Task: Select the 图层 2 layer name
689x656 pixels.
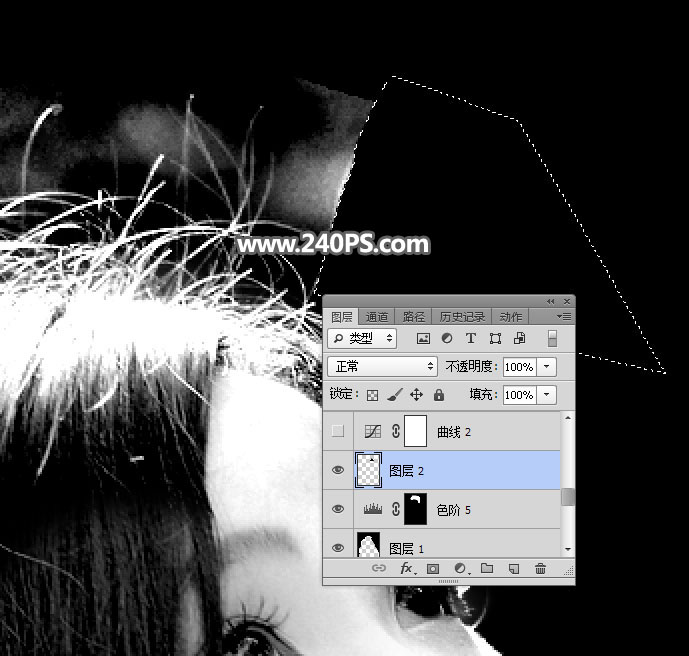Action: pyautogui.click(x=406, y=471)
